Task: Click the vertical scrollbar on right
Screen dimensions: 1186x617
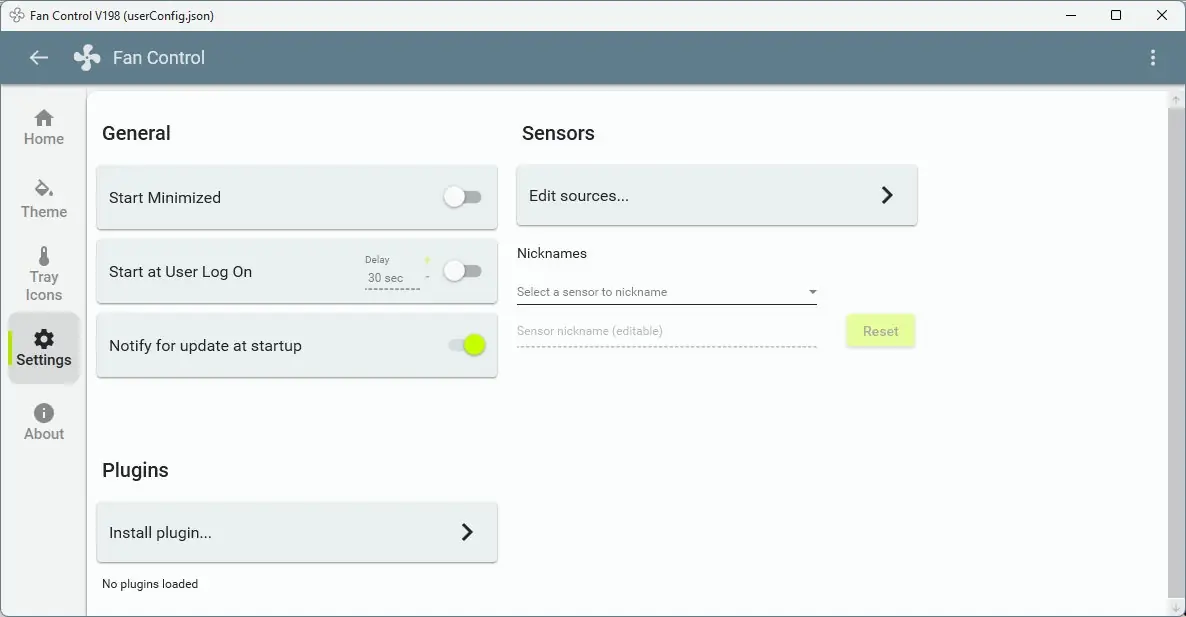Action: point(1175,350)
